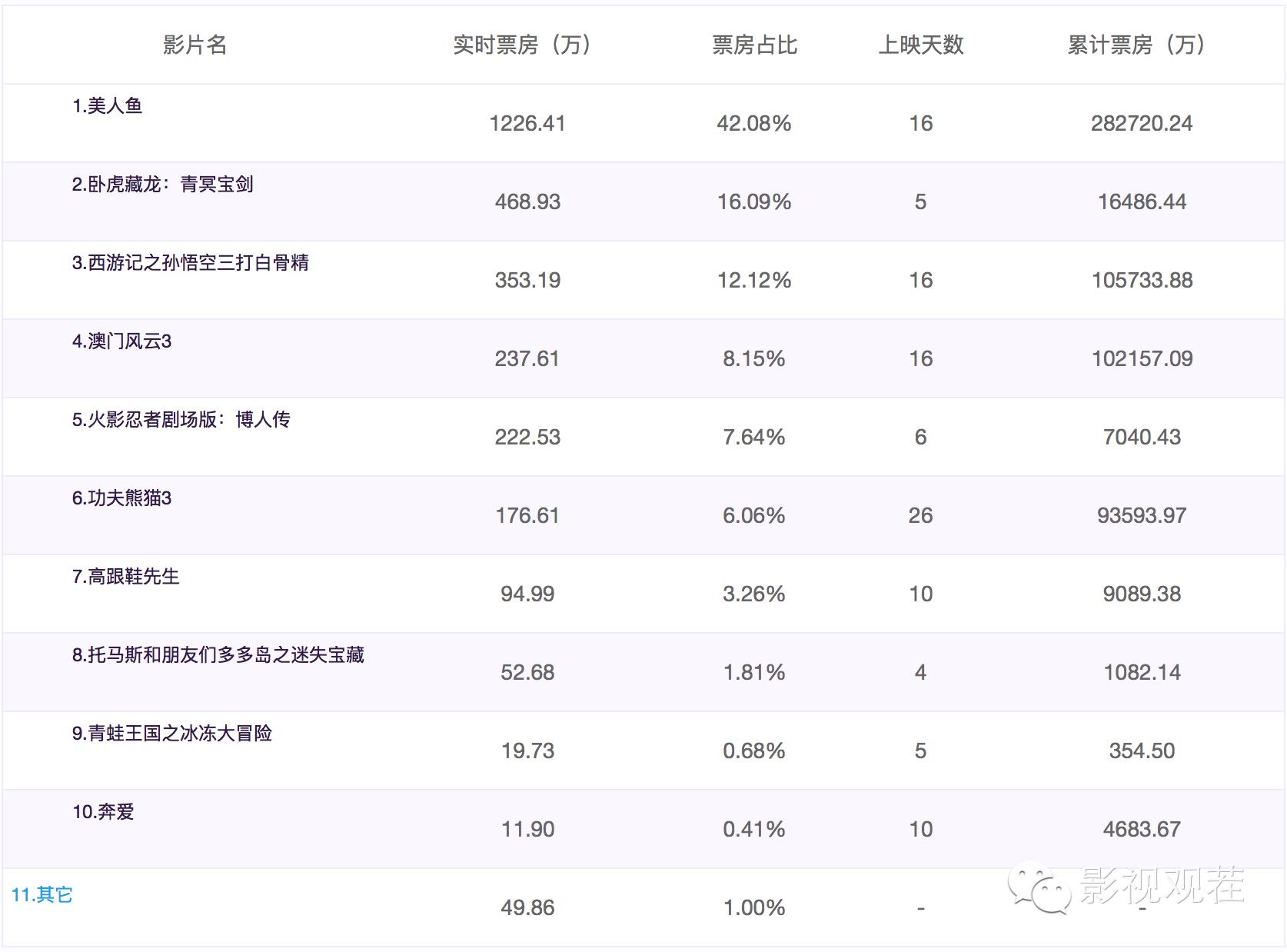This screenshot has height=952, width=1287.
Task: Click the cumulative box office 9089.38
Action: point(1142,594)
